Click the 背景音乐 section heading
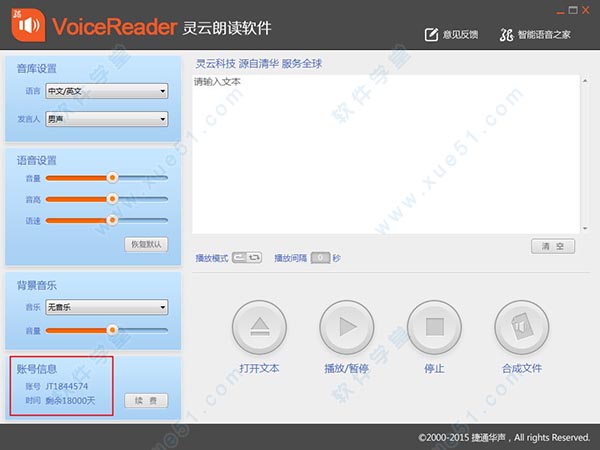The image size is (600, 450). 37,285
